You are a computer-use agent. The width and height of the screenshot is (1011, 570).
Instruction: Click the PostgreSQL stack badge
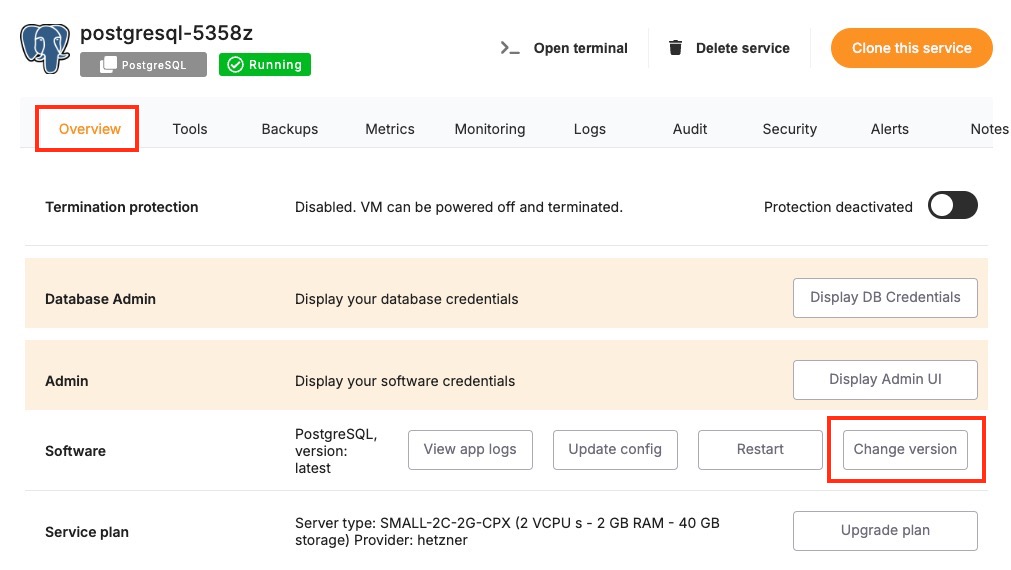(x=143, y=65)
